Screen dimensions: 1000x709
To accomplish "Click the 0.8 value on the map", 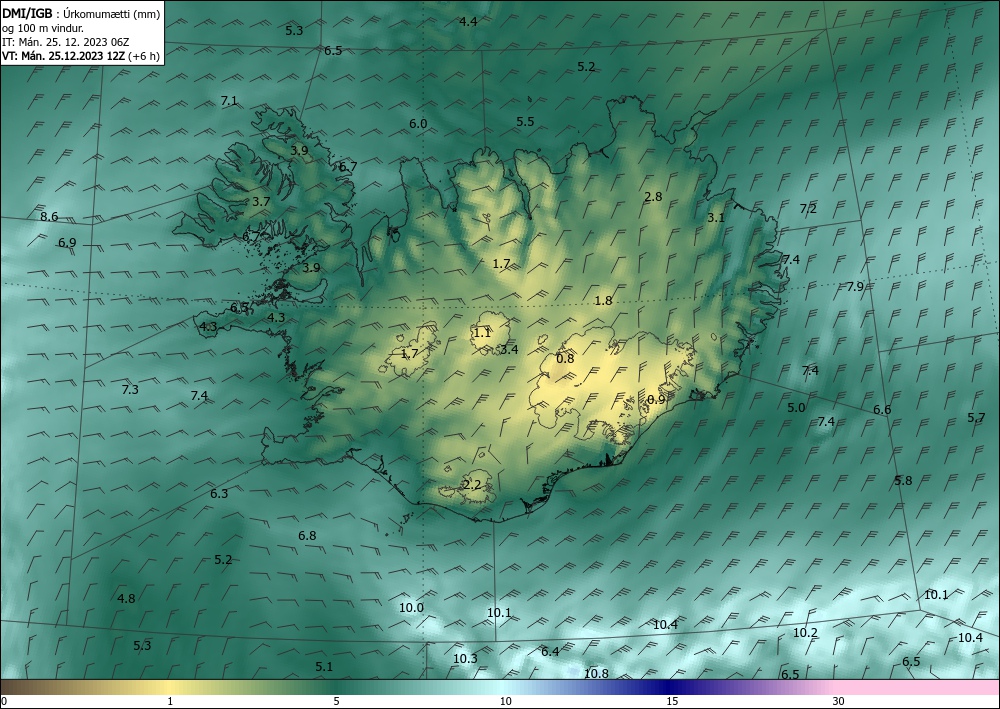I will pos(565,359).
